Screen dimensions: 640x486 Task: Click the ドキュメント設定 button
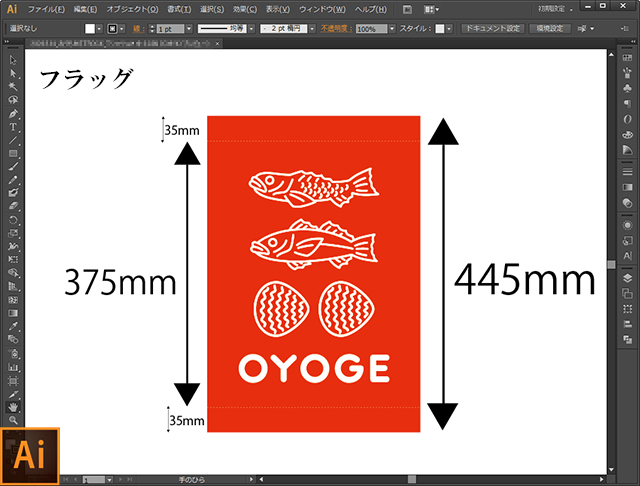coord(491,30)
